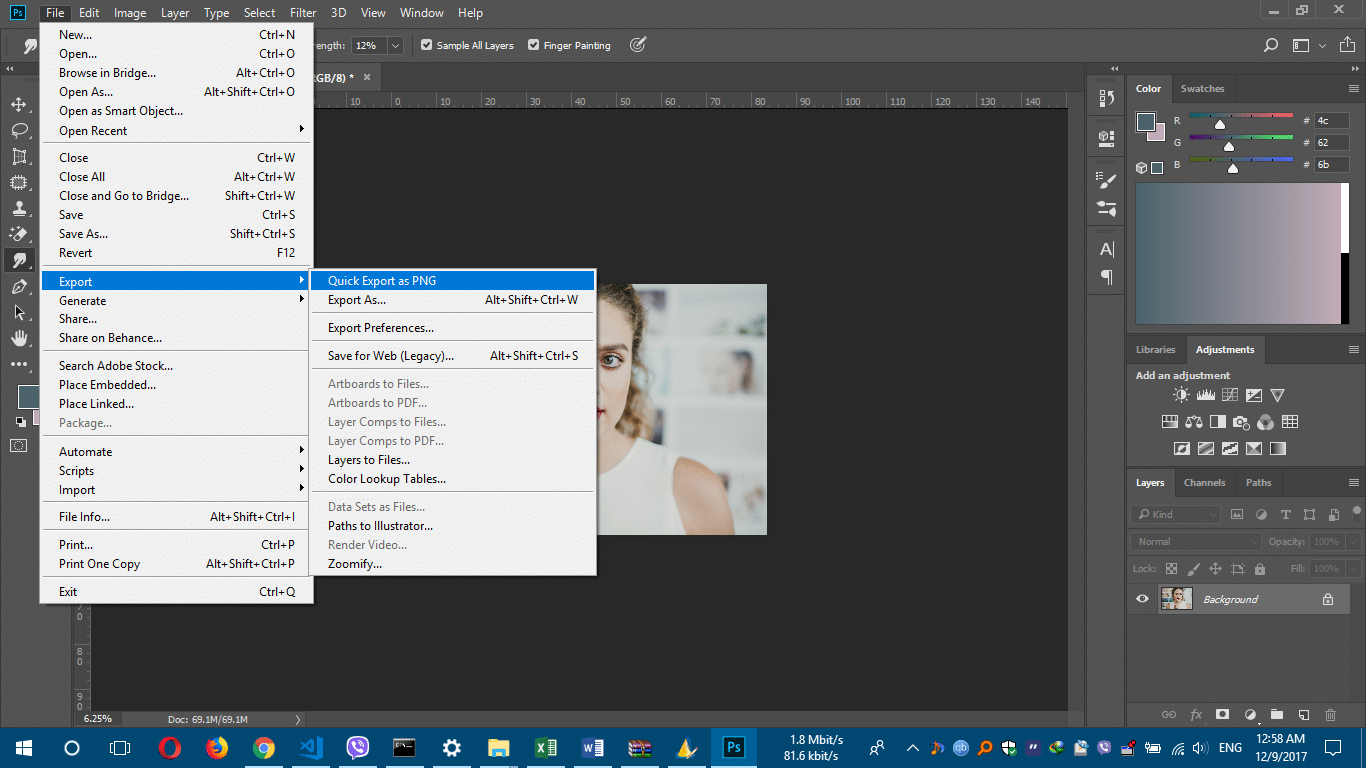Open the Filter menu
Viewport: 1366px width, 768px height.
tap(303, 13)
